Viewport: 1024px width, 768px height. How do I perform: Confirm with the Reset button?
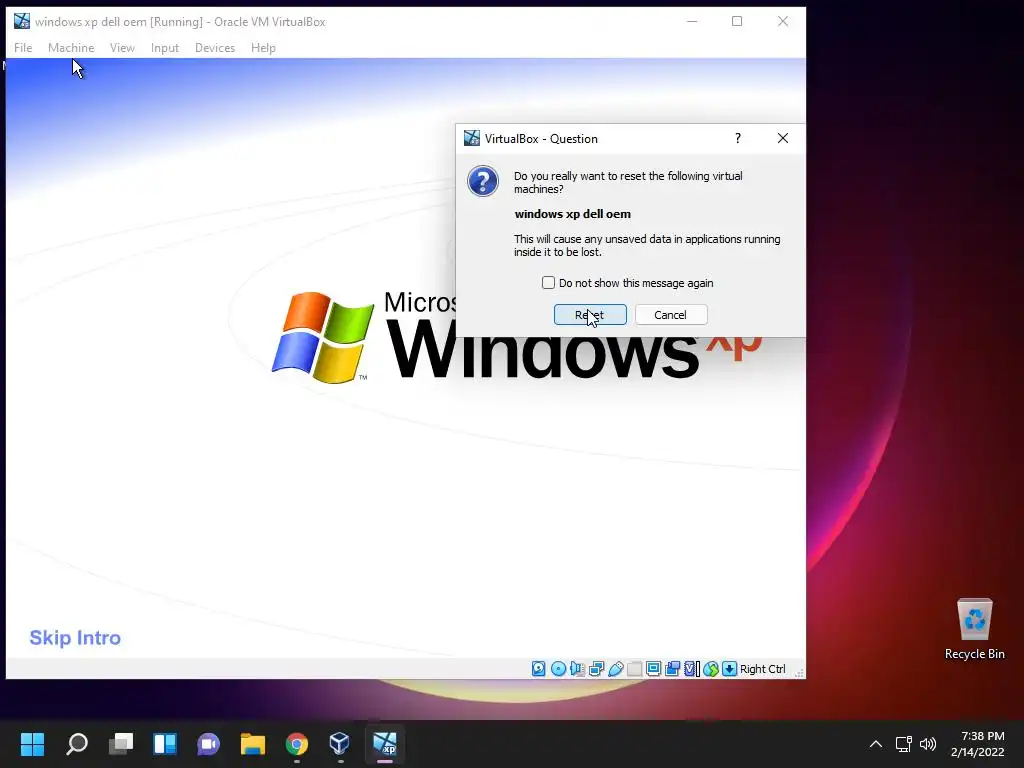(590, 315)
